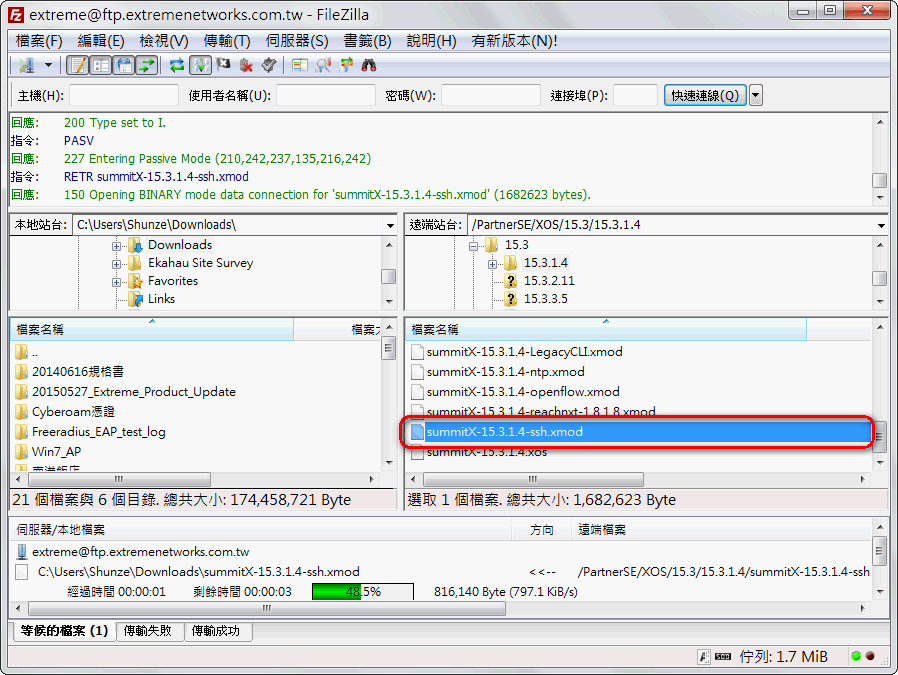Screen dimensions: 898x675
Task: Open the local site path dropdown
Action: point(390,225)
